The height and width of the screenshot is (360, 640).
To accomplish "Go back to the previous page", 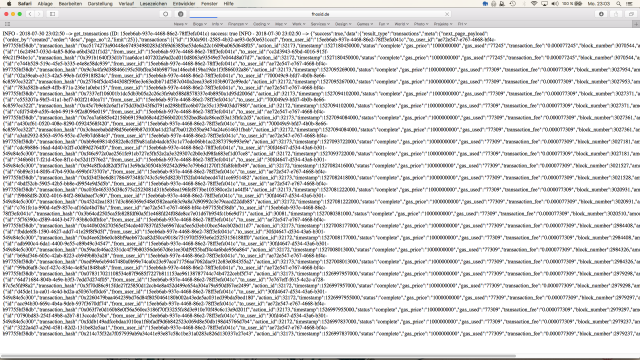I will click(30, 14).
